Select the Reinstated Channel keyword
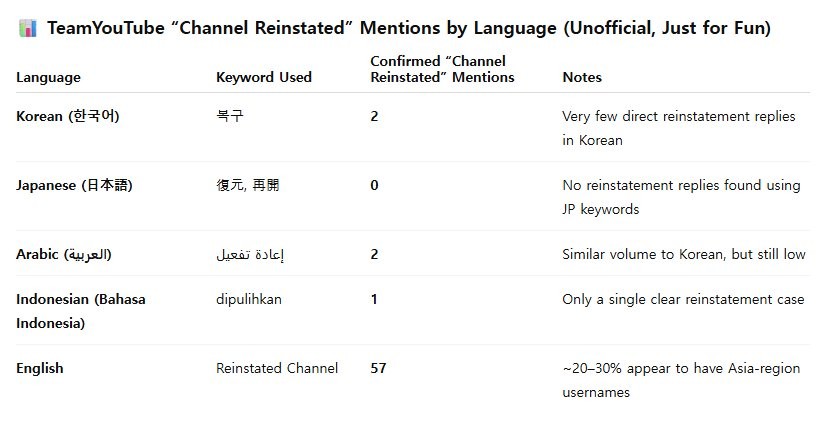 coord(277,368)
